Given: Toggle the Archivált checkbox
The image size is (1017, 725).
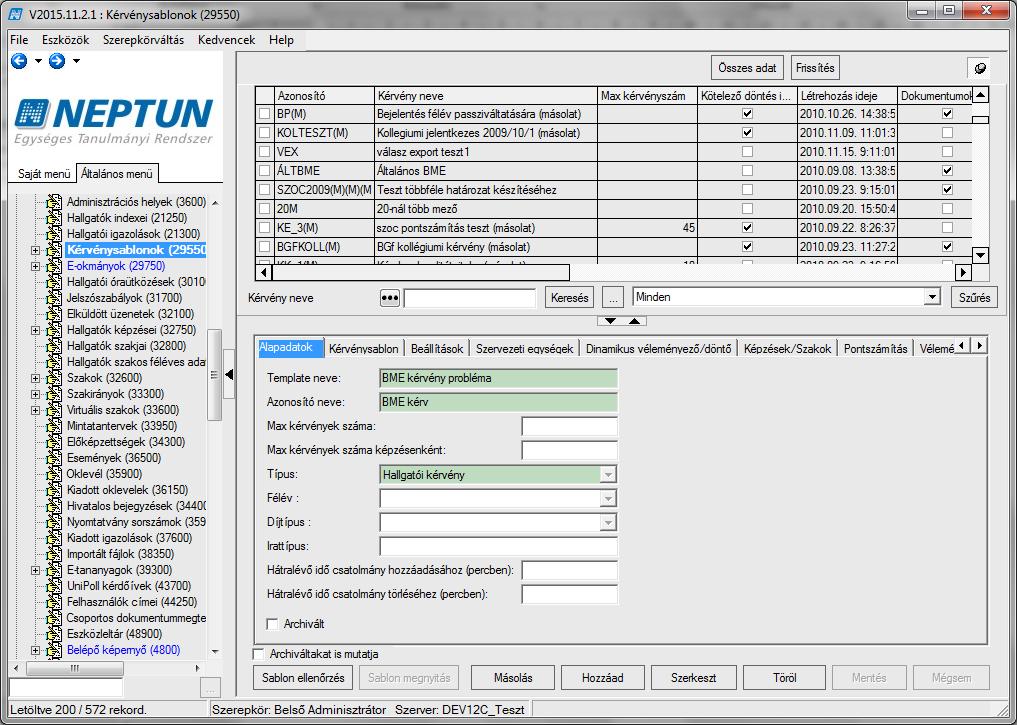Looking at the screenshot, I should point(272,624).
